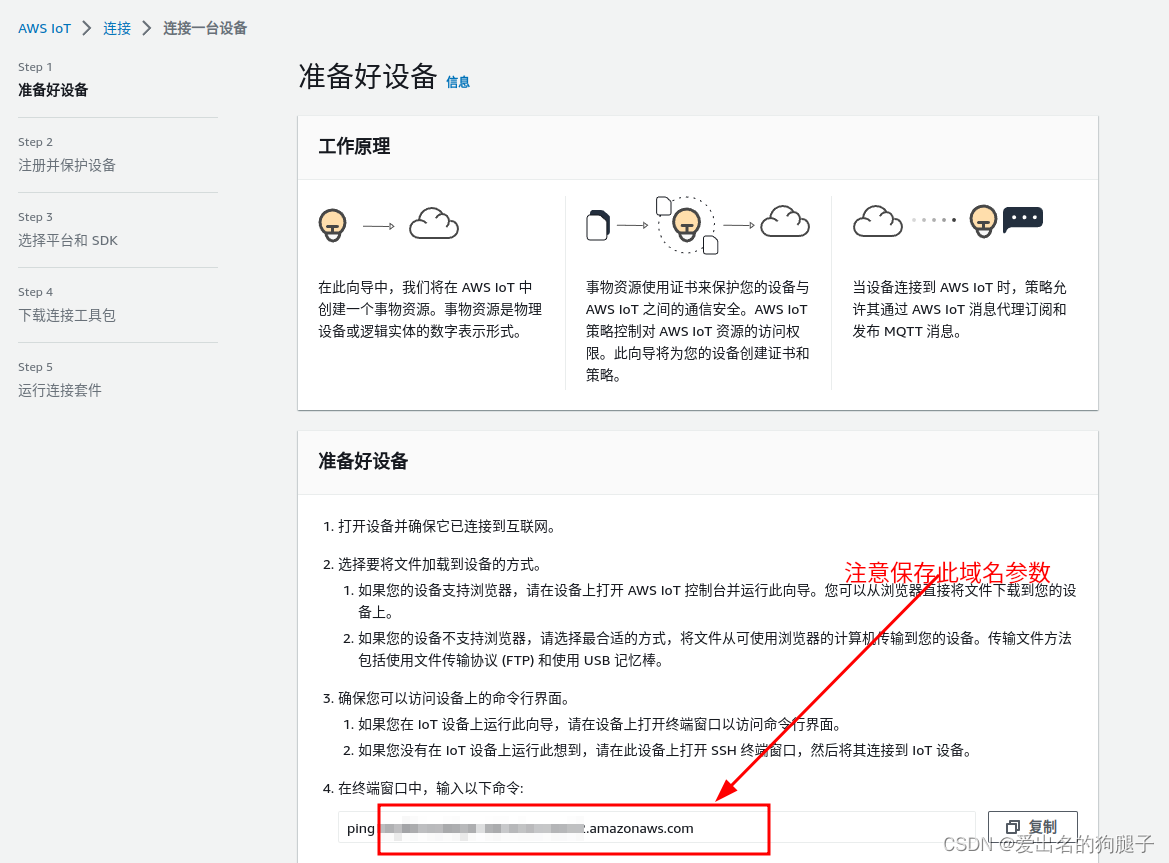This screenshot has width=1169, height=863.
Task: Click text 打开设备并确保它已连接到互联网
Action: coord(447,526)
